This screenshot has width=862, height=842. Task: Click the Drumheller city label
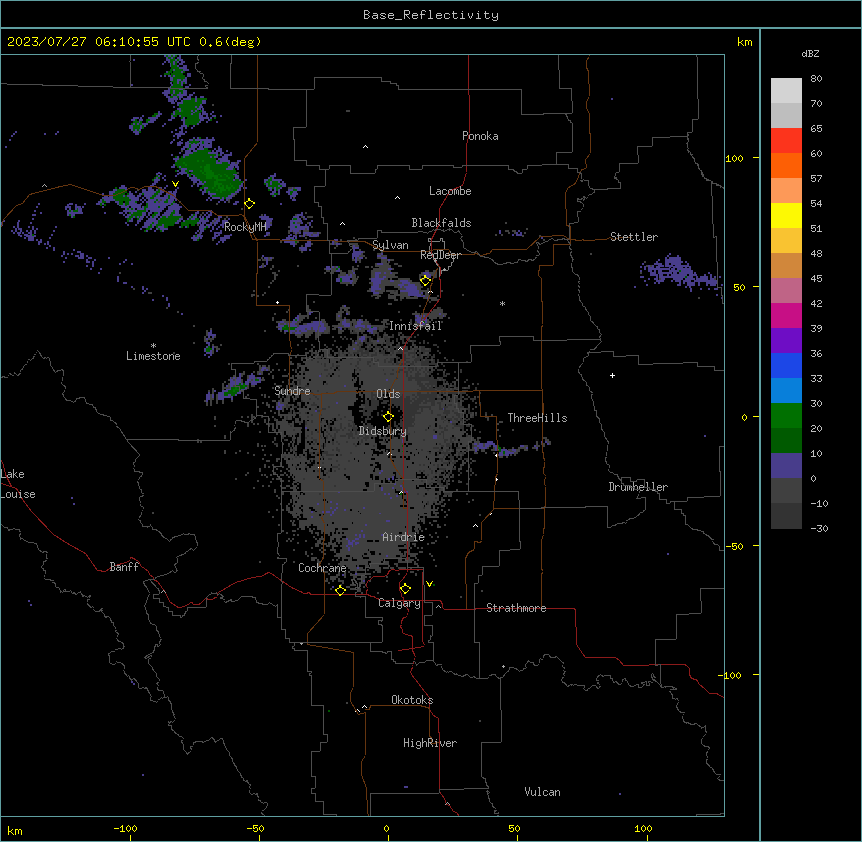638,487
